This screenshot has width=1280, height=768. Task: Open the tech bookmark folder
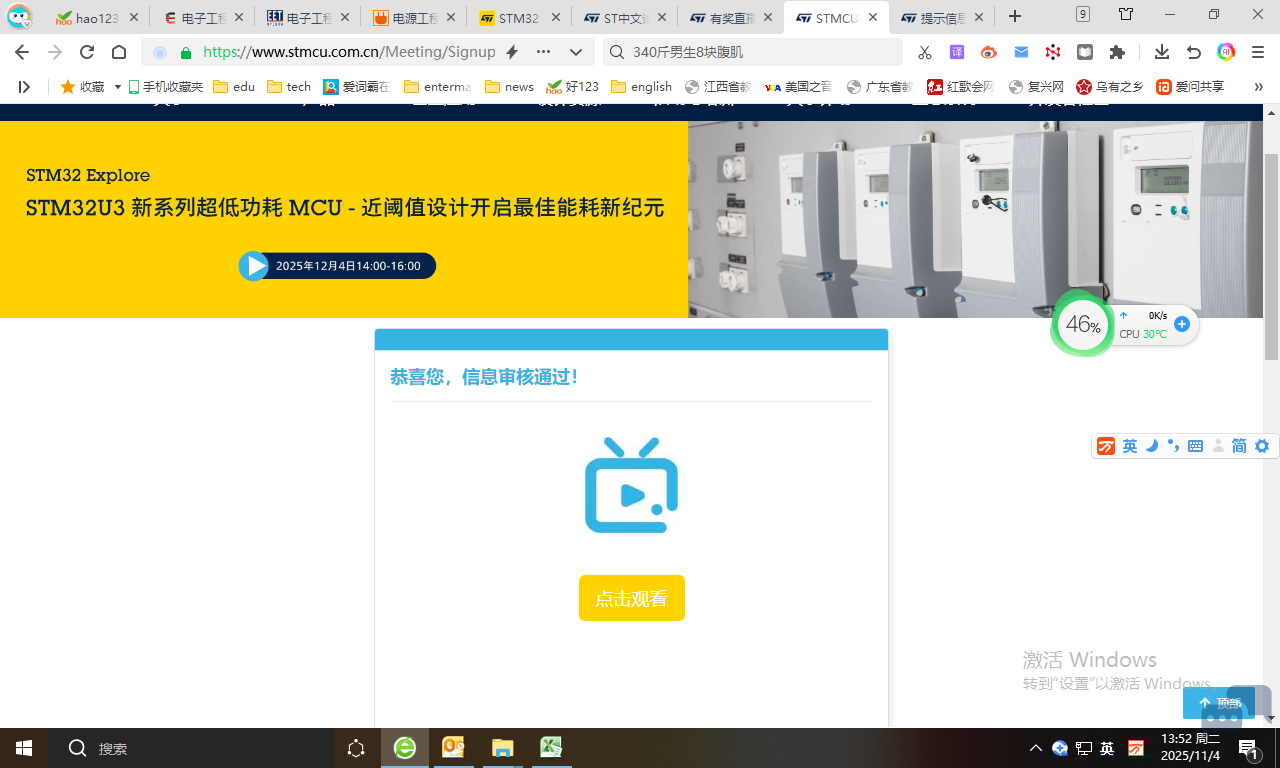pos(289,87)
